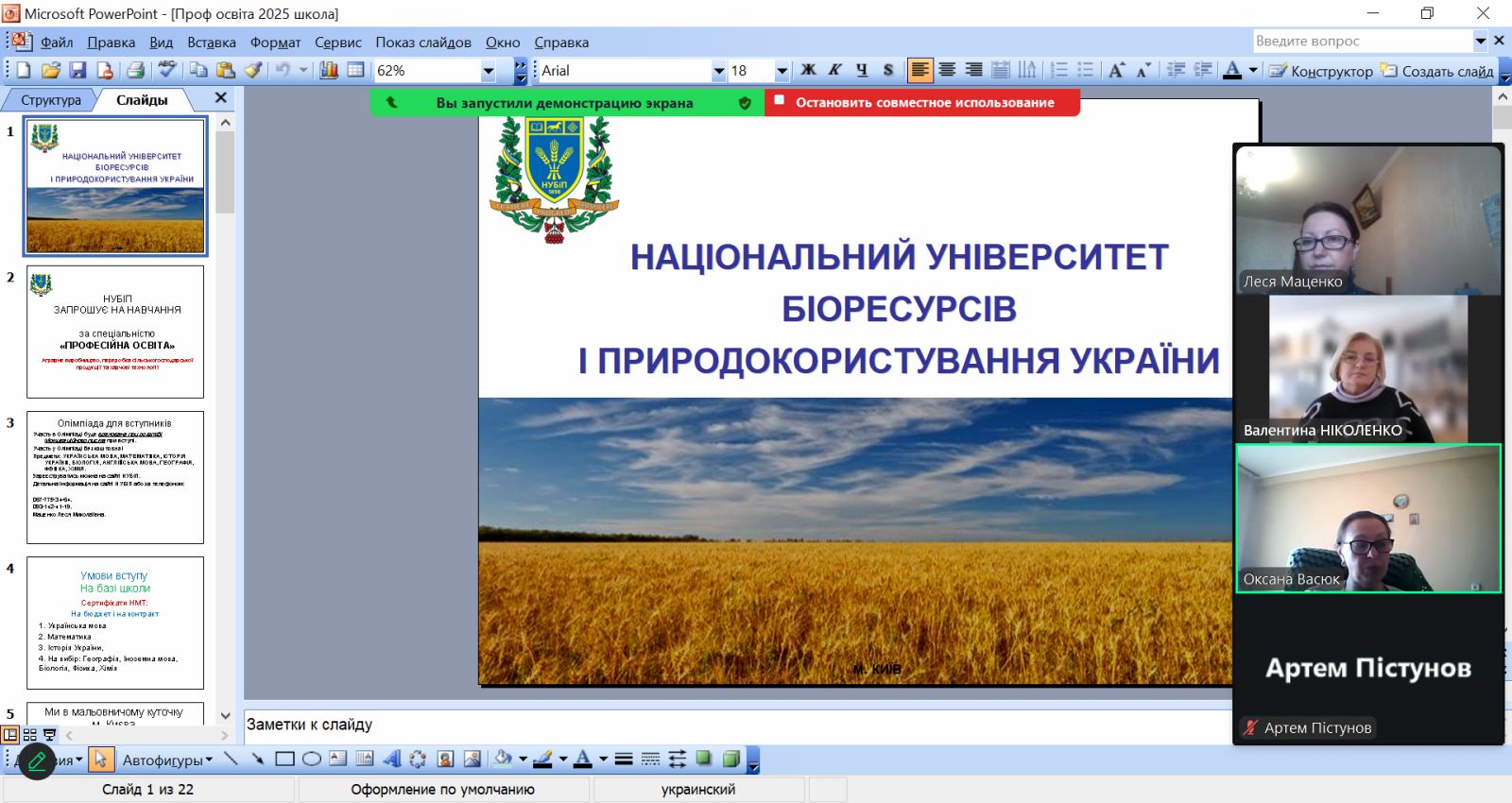Choose a dash style on the drawing toolbar

(650, 759)
